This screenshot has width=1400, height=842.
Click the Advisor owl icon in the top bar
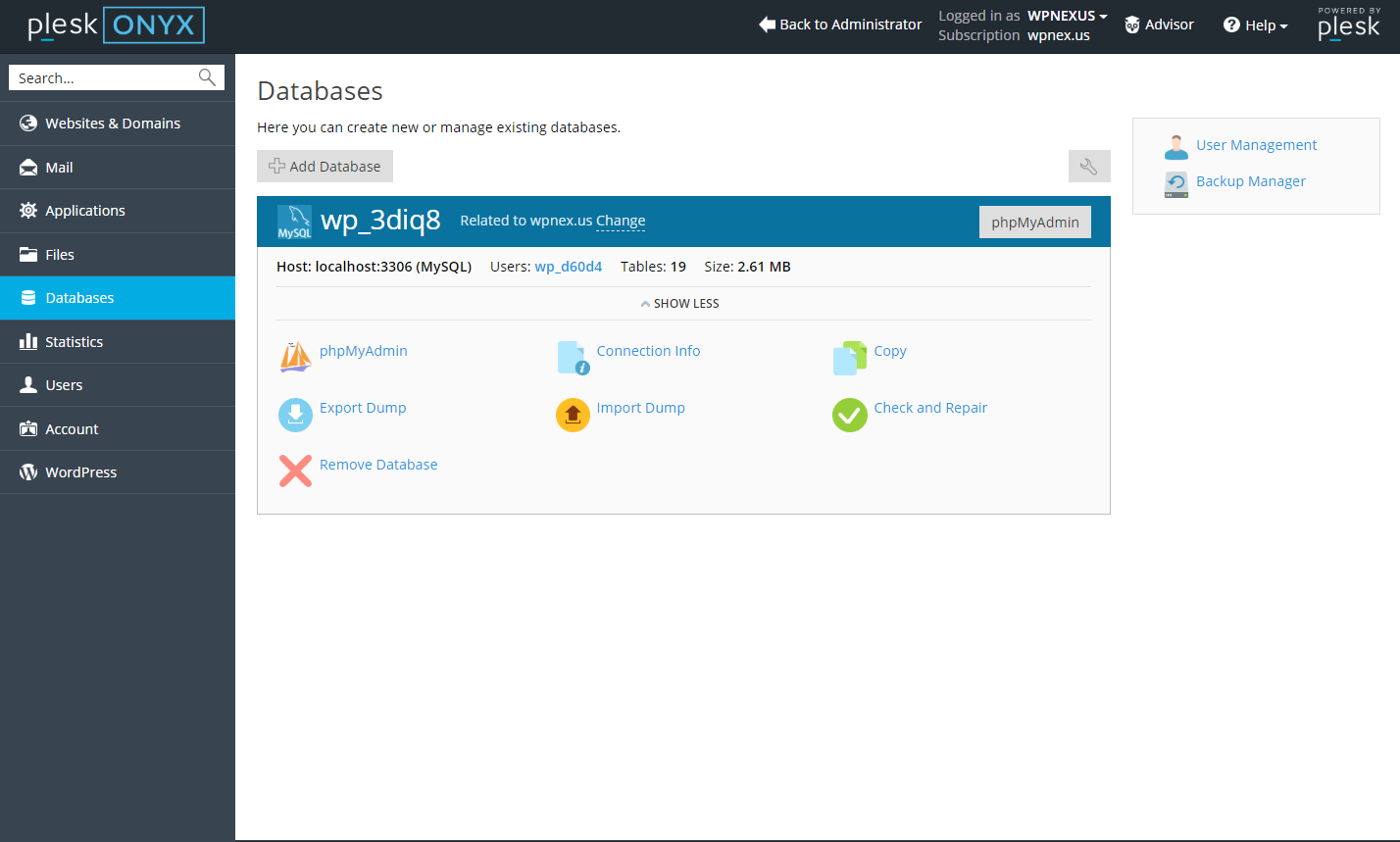click(x=1132, y=25)
